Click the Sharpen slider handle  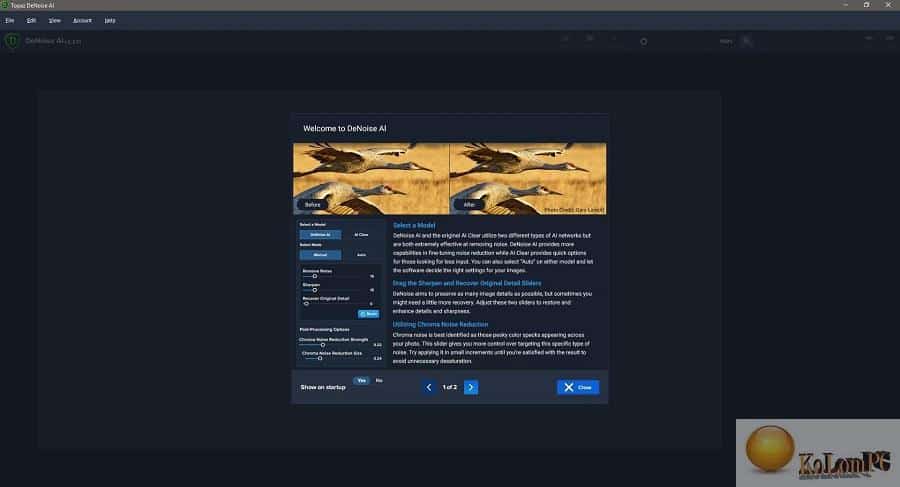pyautogui.click(x=315, y=290)
